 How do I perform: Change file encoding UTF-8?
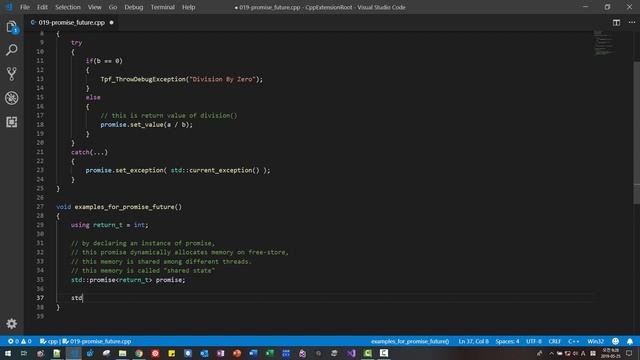[534, 341]
